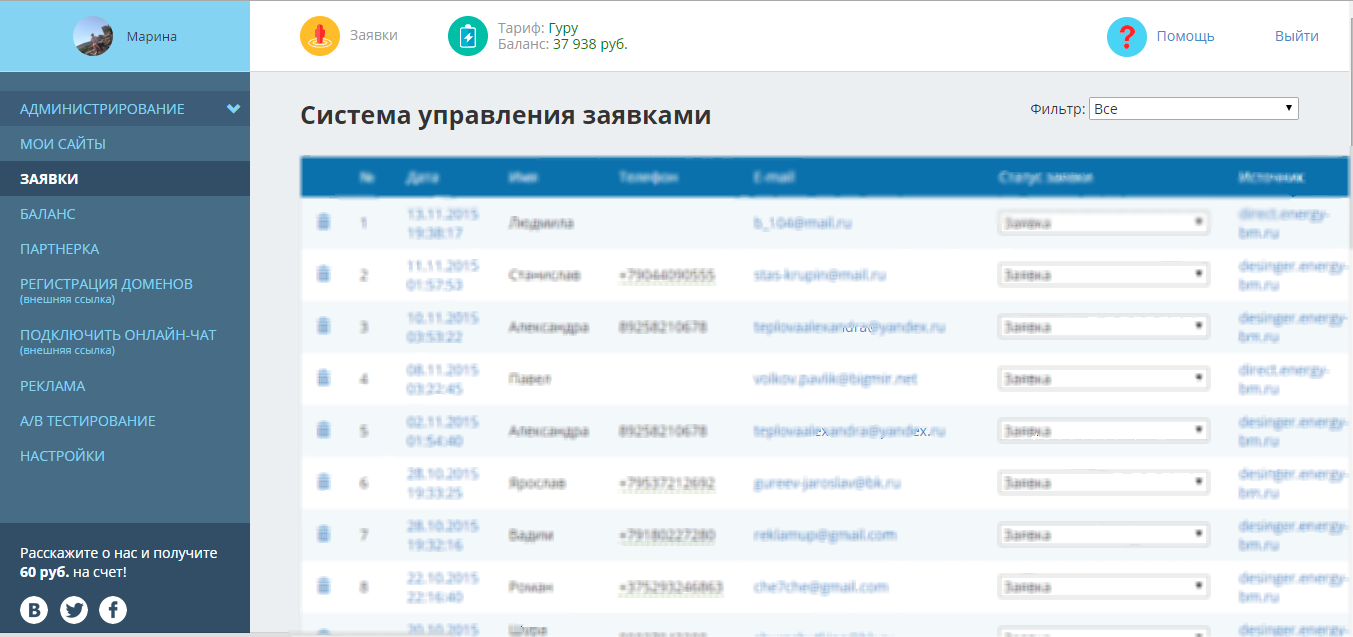Click the Заявки header text link
This screenshot has width=1353, height=637.
[x=374, y=35]
